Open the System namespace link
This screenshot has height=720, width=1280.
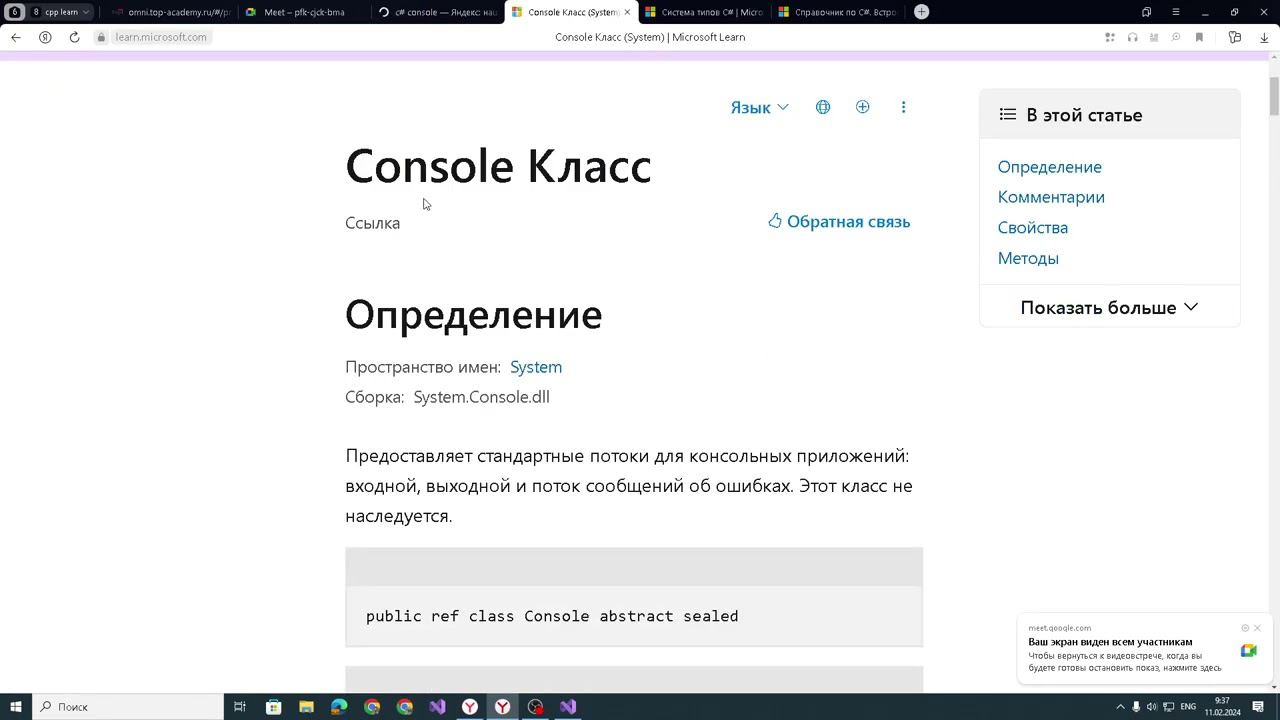point(536,367)
